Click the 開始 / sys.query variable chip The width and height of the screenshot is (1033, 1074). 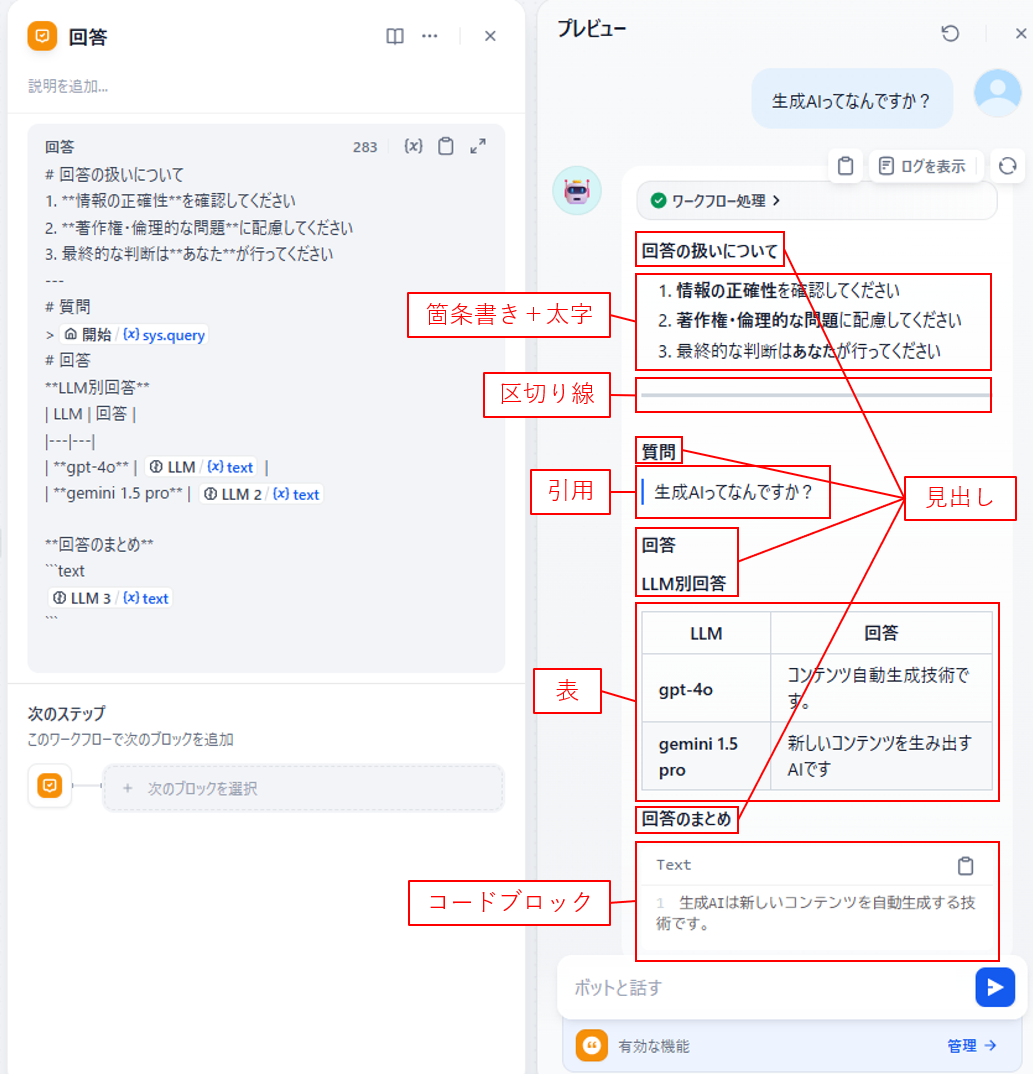tap(134, 335)
